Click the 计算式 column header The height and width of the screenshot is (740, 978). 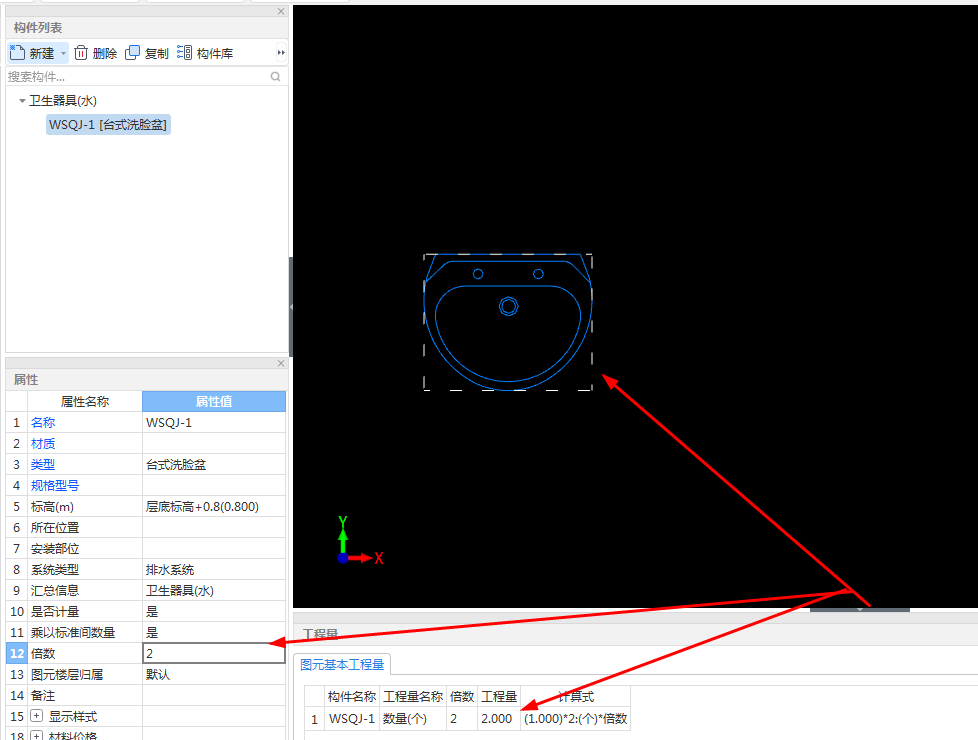point(575,696)
